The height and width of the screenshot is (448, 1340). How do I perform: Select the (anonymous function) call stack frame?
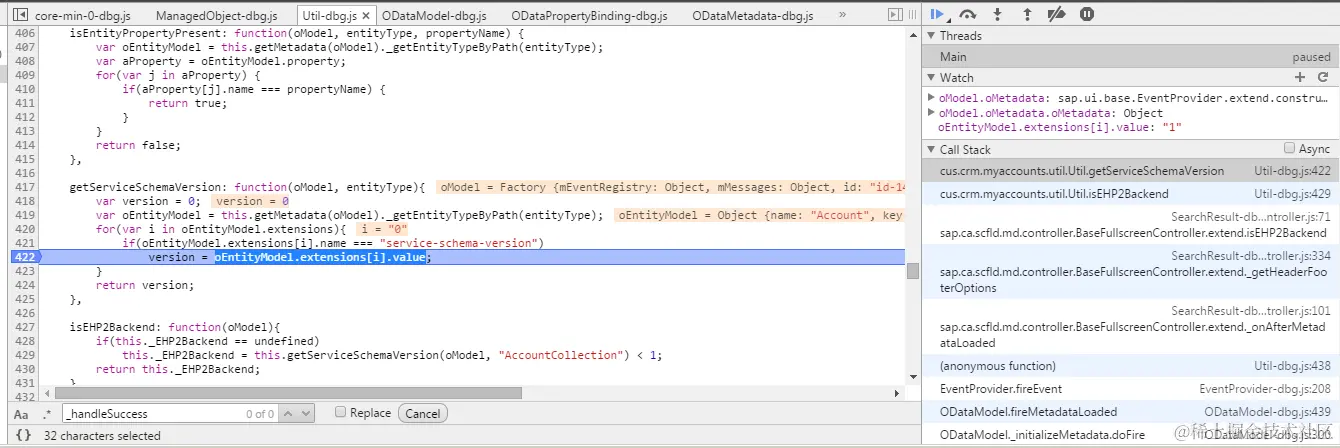pyautogui.click(x=1130, y=366)
